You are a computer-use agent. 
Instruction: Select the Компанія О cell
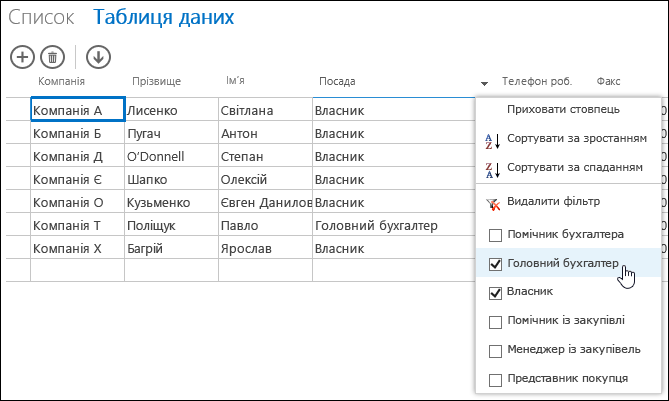pos(78,202)
